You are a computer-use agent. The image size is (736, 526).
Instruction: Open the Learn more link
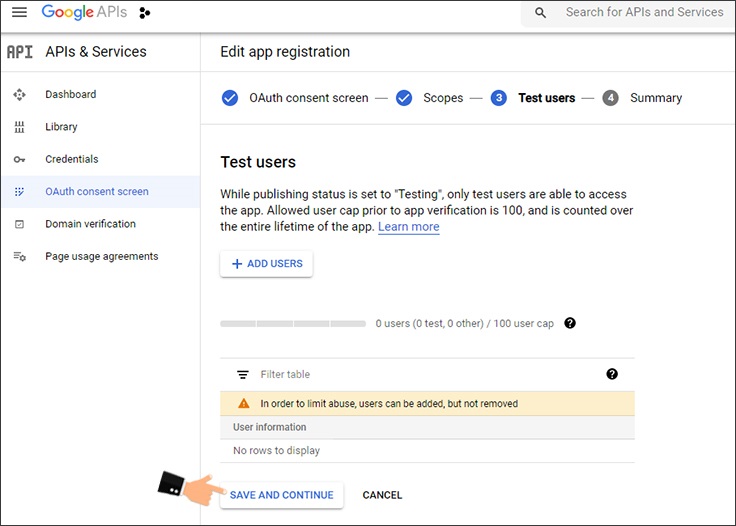coord(408,227)
